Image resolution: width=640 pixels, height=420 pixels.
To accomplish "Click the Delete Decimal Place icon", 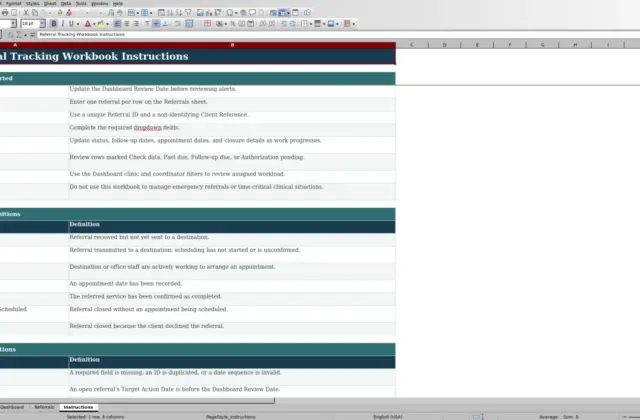I will coord(271,24).
